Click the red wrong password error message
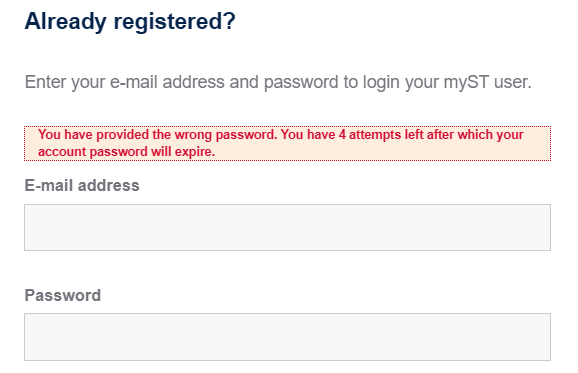The height and width of the screenshot is (373, 578). (281, 143)
